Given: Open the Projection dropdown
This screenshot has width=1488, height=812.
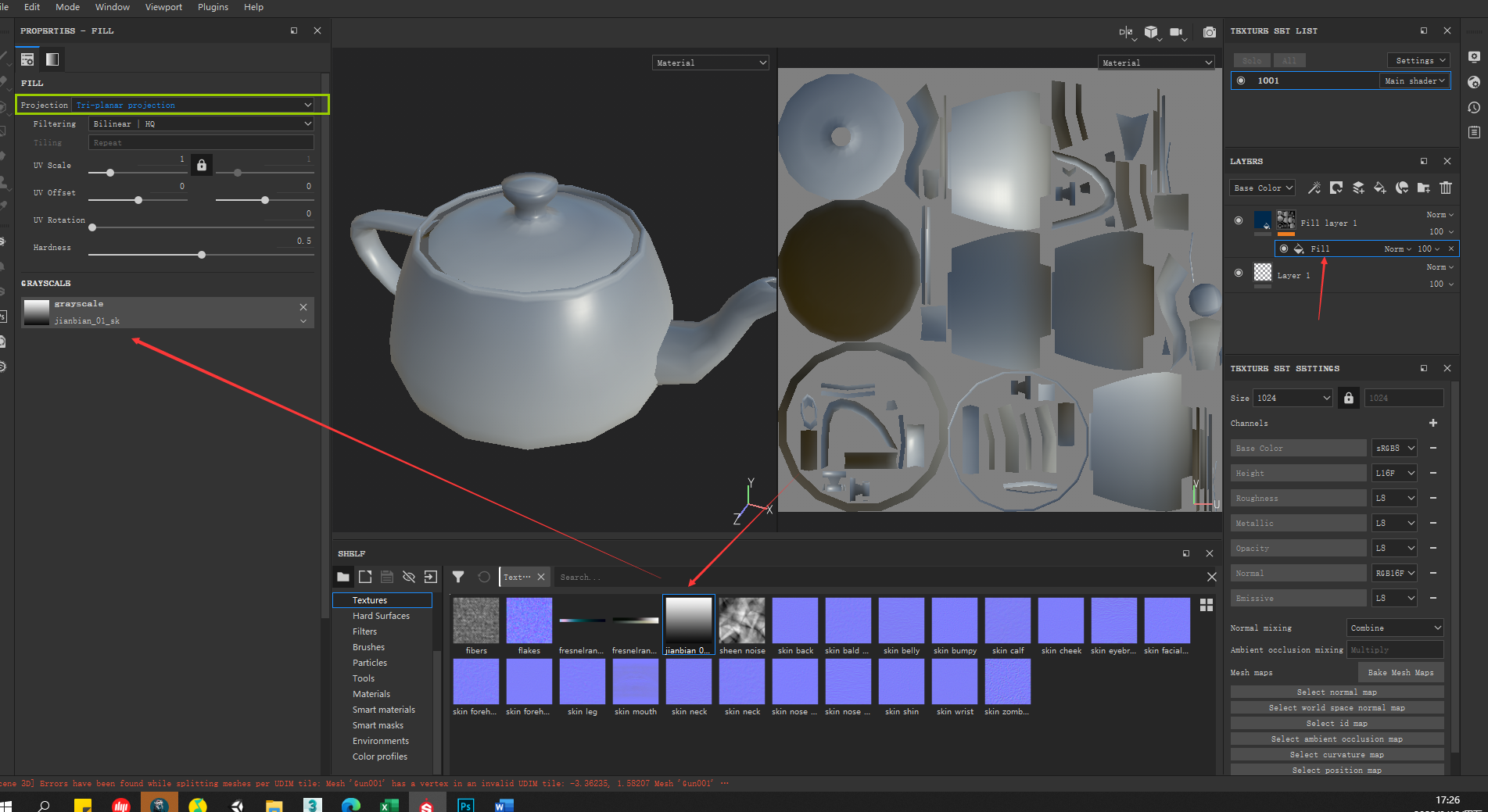Looking at the screenshot, I should click(x=194, y=105).
